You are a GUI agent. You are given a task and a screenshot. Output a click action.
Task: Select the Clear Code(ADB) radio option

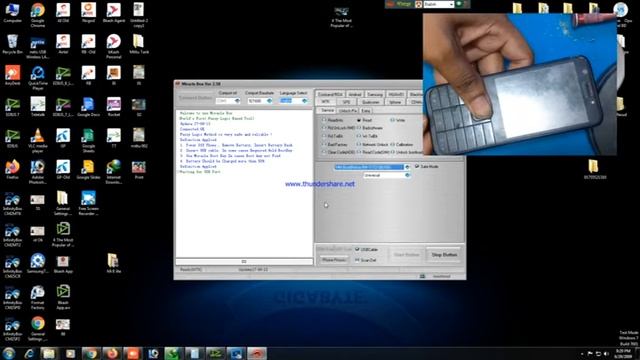(338, 152)
